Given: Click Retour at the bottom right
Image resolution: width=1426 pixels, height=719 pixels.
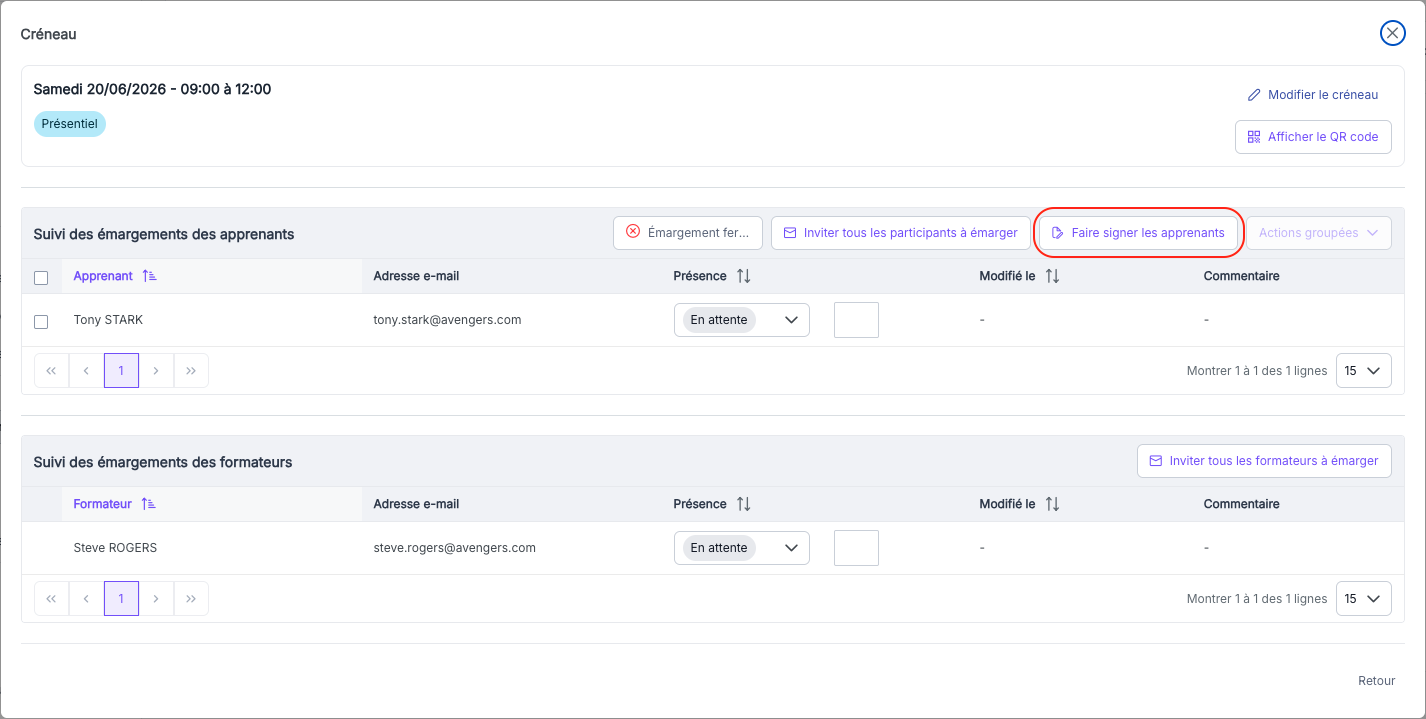Looking at the screenshot, I should click(x=1376, y=681).
